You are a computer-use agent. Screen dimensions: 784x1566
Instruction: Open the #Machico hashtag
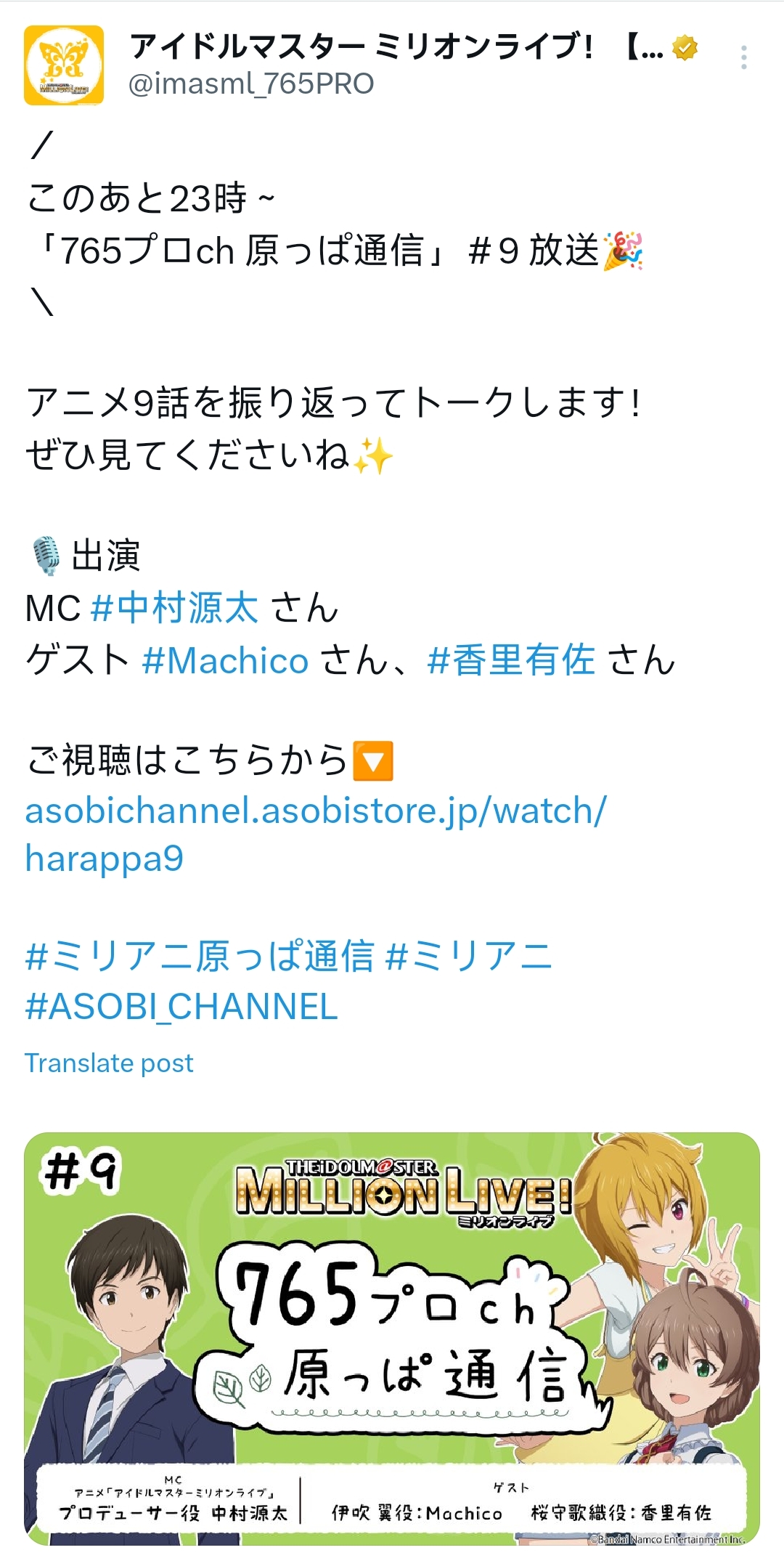coord(226,660)
